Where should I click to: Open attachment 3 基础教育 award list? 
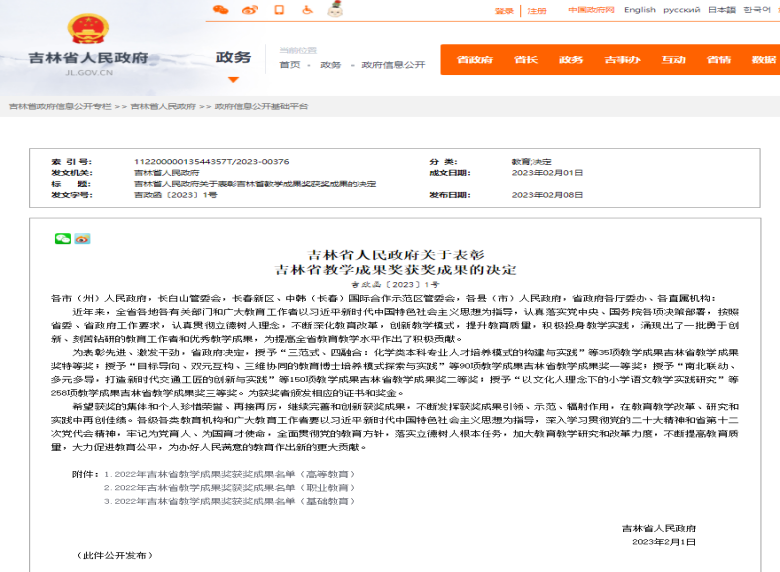click(224, 498)
